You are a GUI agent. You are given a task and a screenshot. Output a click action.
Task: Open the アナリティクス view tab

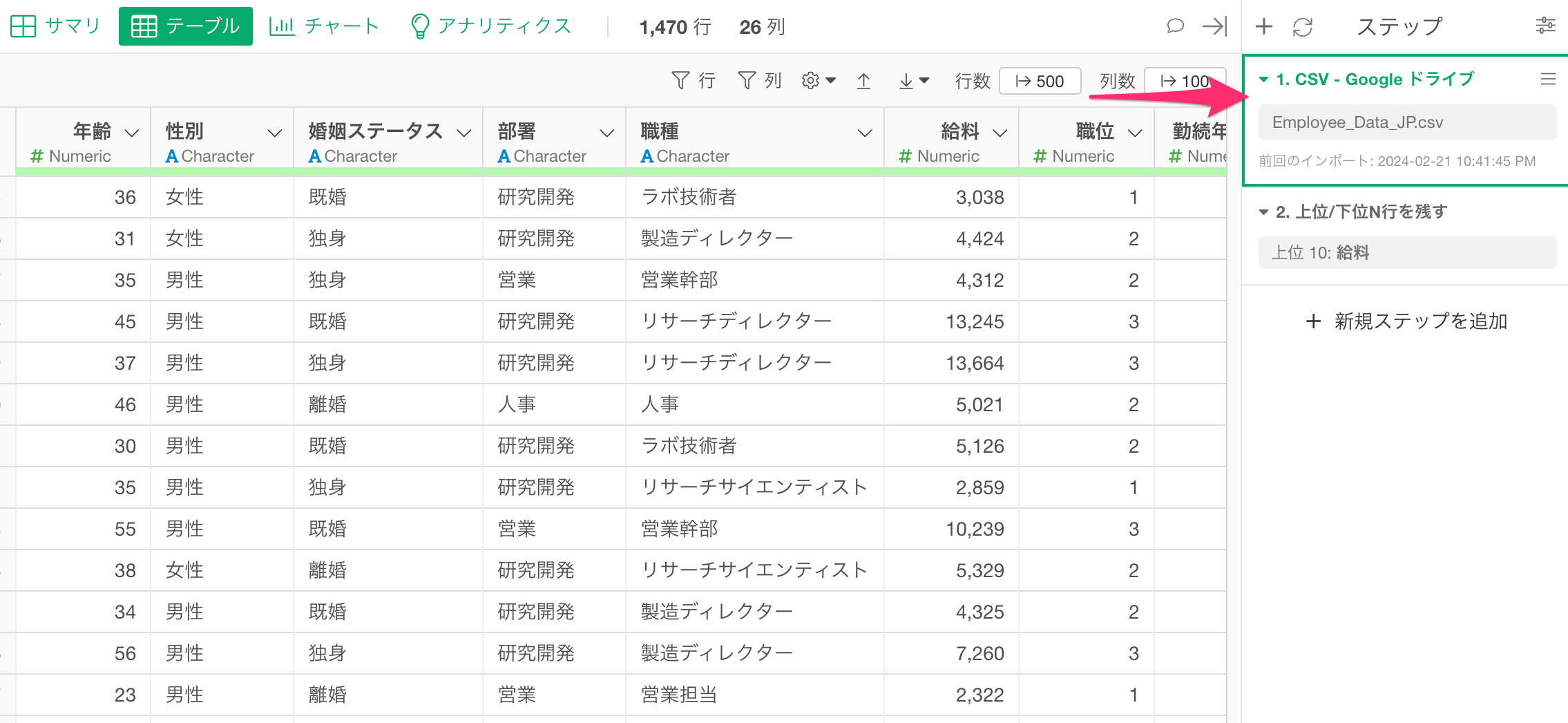pyautogui.click(x=491, y=26)
